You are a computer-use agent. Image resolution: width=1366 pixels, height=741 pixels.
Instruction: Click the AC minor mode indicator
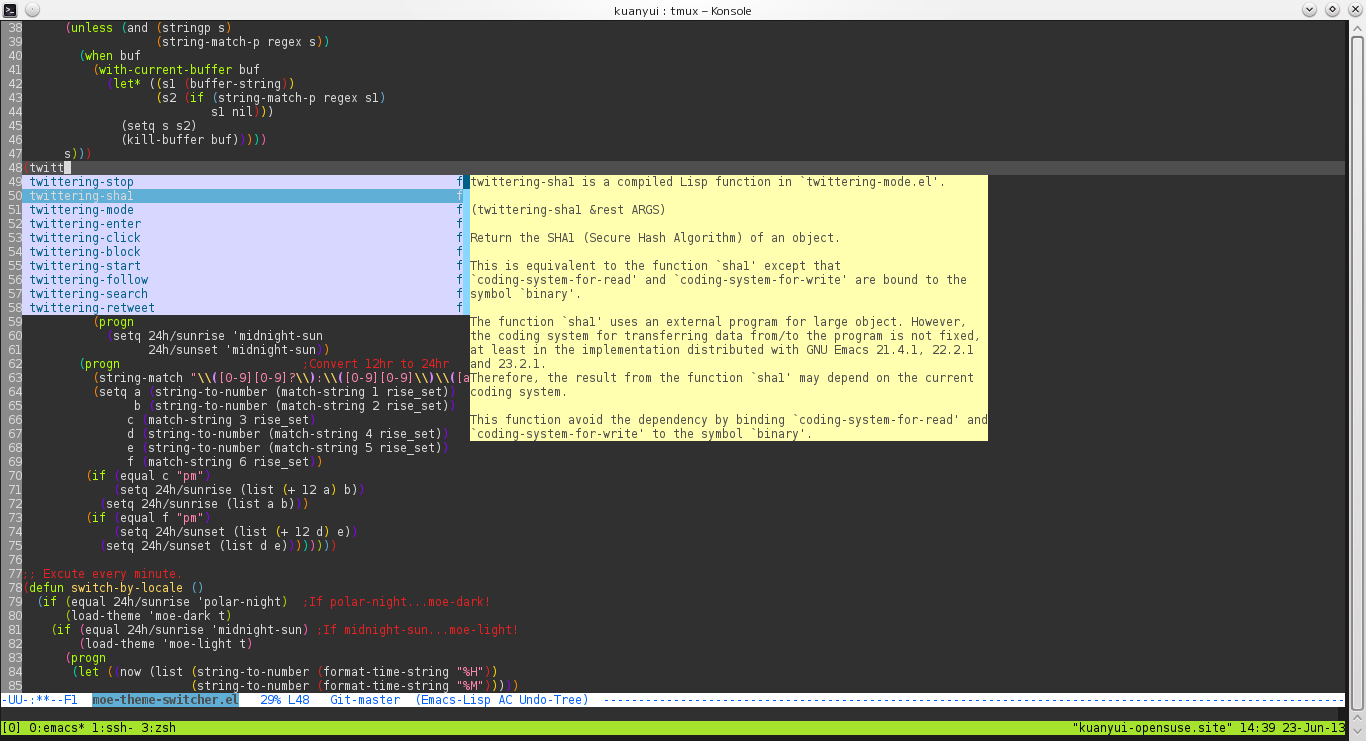[x=505, y=700]
